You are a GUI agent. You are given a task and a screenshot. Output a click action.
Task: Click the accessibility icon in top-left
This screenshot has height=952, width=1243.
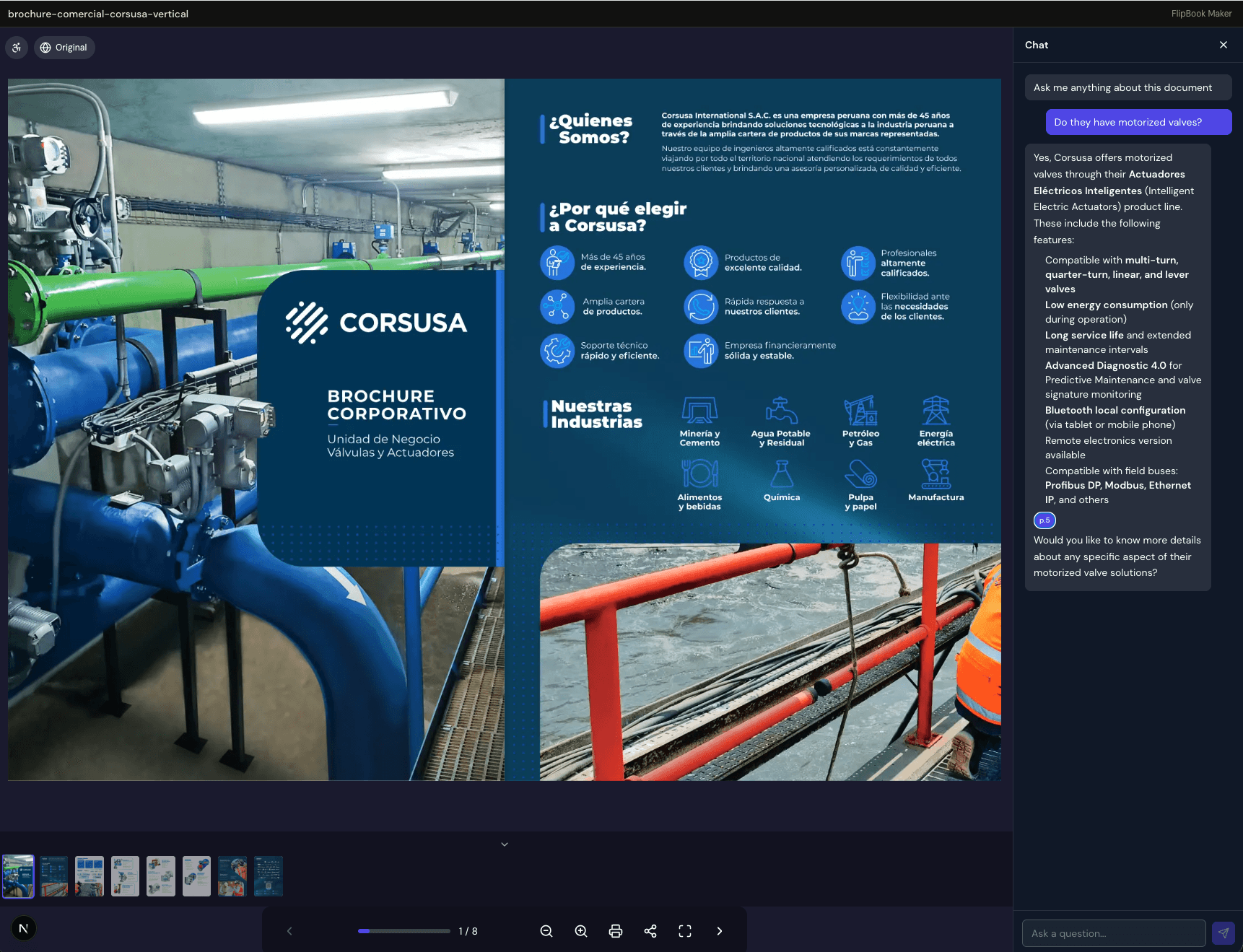click(x=17, y=48)
